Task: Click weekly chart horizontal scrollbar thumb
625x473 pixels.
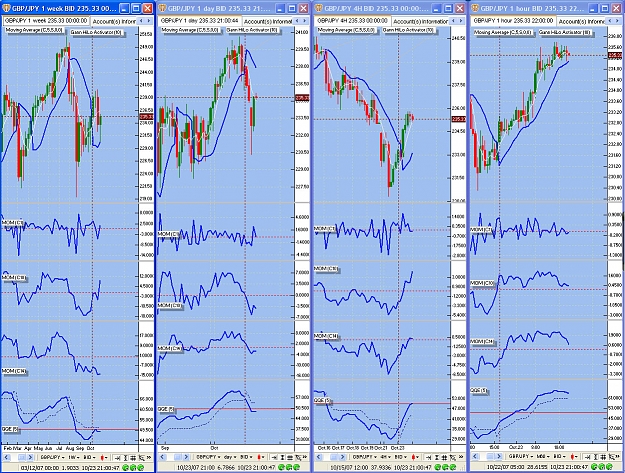Action: point(21,457)
